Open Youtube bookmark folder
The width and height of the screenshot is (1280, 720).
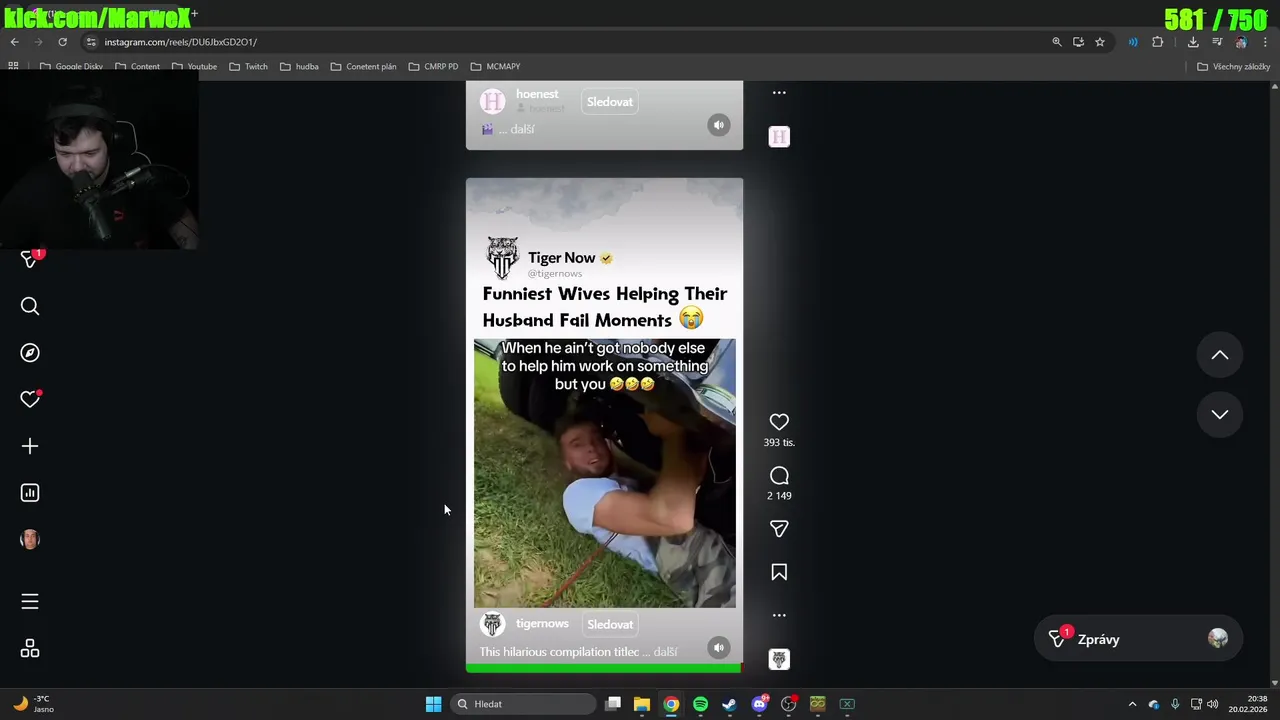pyautogui.click(x=194, y=67)
